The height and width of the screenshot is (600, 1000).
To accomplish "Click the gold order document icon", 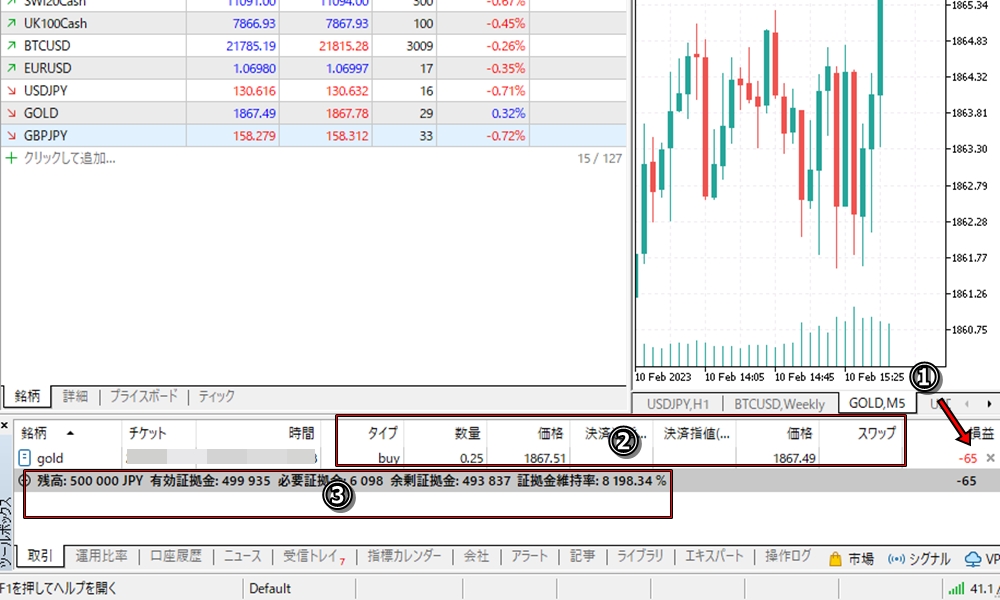I will (x=25, y=457).
